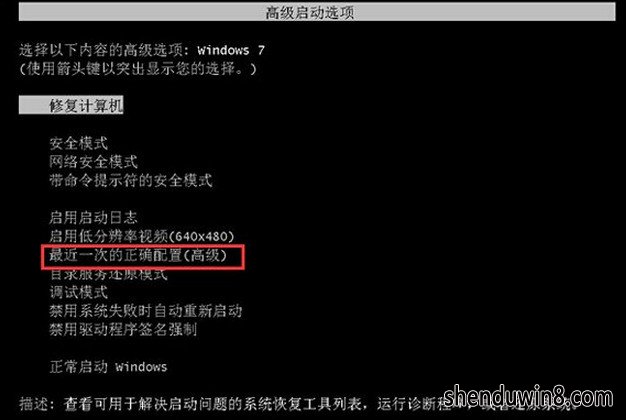This screenshot has height=420, width=626.
Task: Click the (640x480) resolution text
Action: [201, 236]
